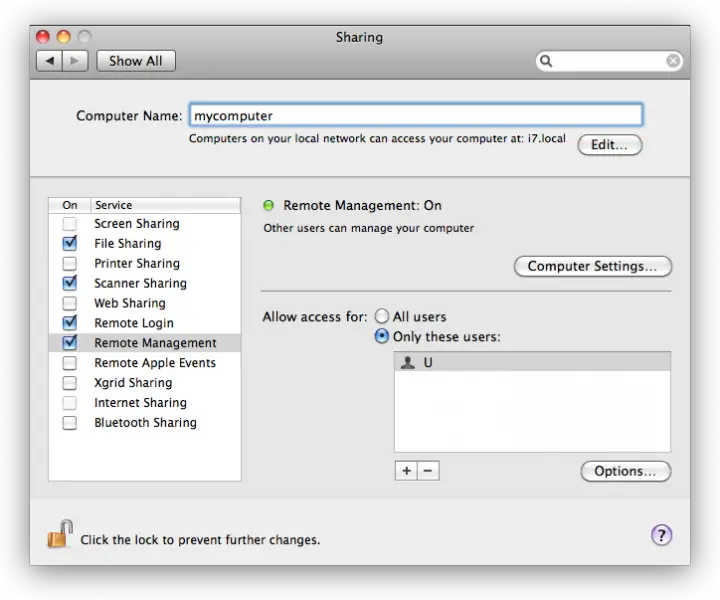Select user U in the access list
This screenshot has width=720, height=600.
532,362
